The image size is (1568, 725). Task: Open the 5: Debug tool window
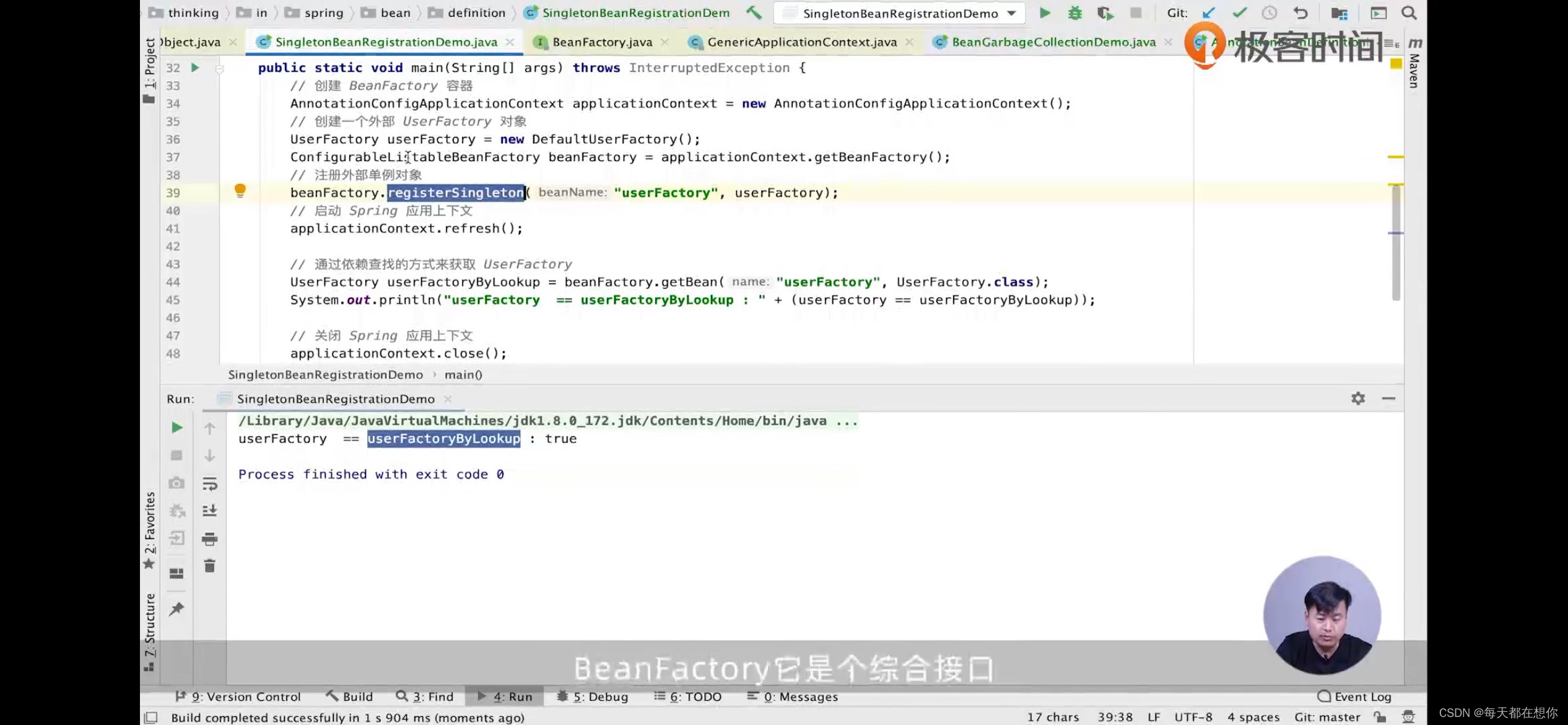(x=593, y=696)
